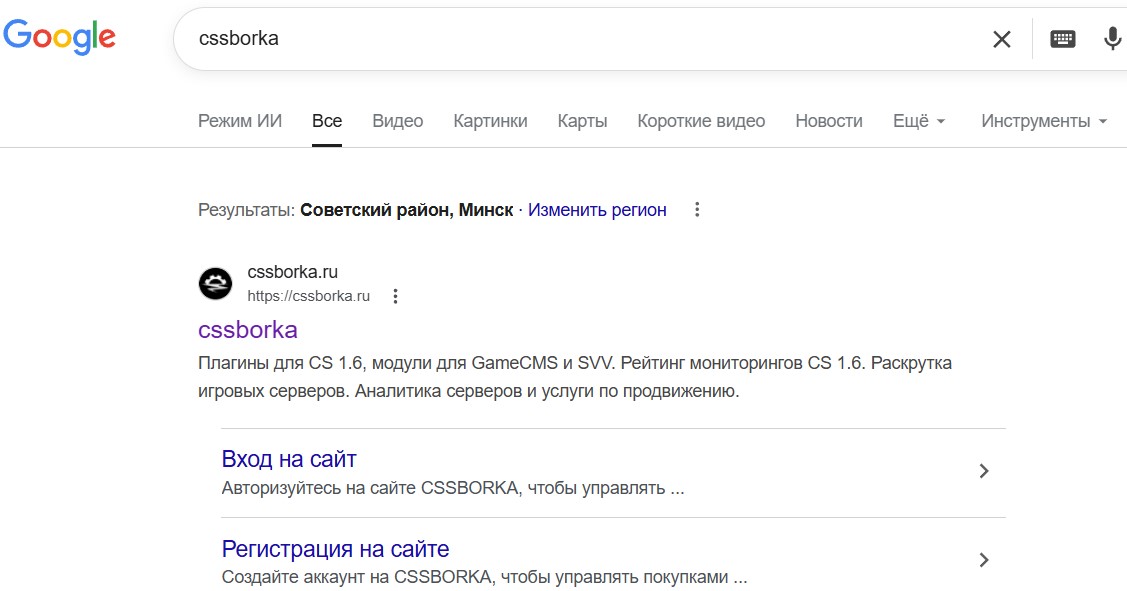Open the Вход на сайт sitelink
Viewport: 1127px width, 591px height.
coord(289,459)
